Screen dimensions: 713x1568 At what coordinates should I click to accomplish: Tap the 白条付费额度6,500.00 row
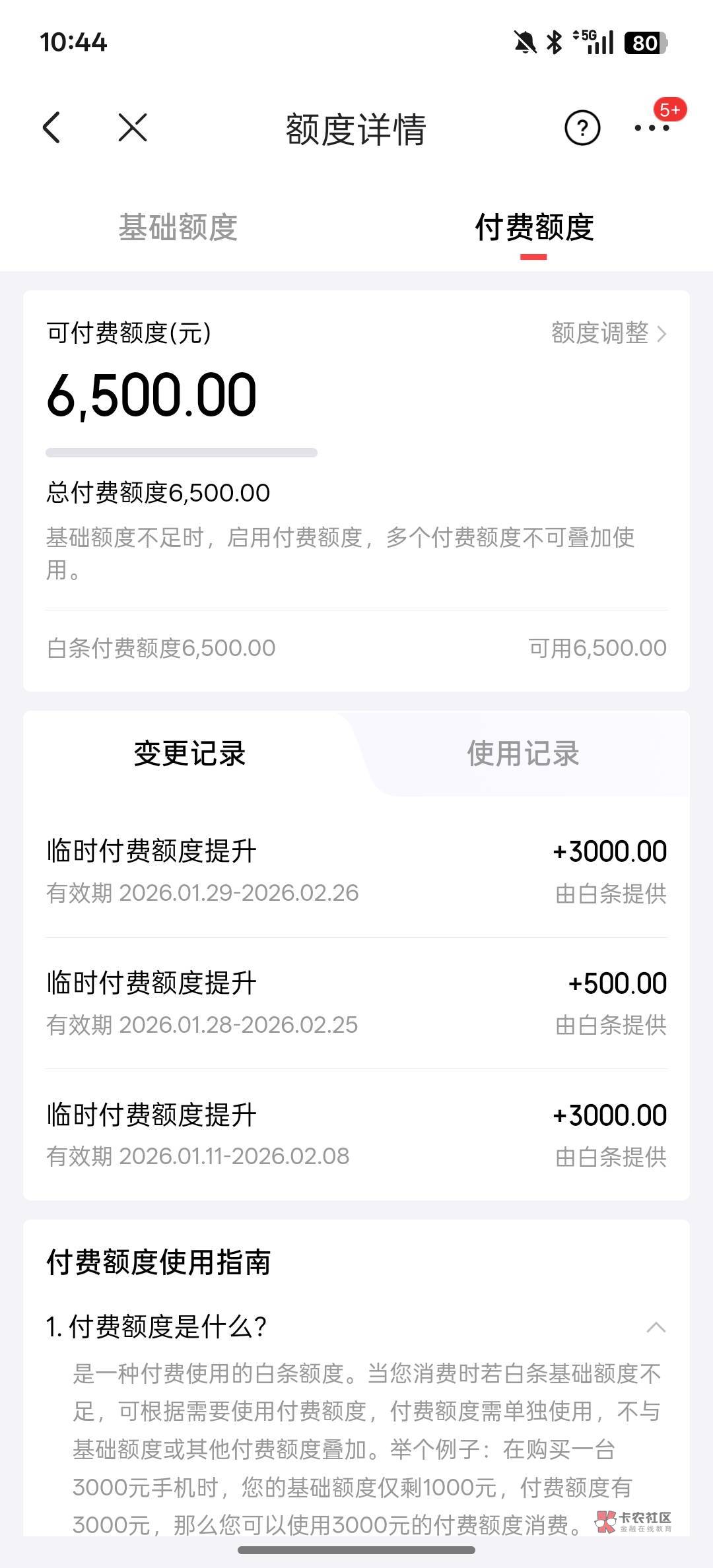coord(356,648)
